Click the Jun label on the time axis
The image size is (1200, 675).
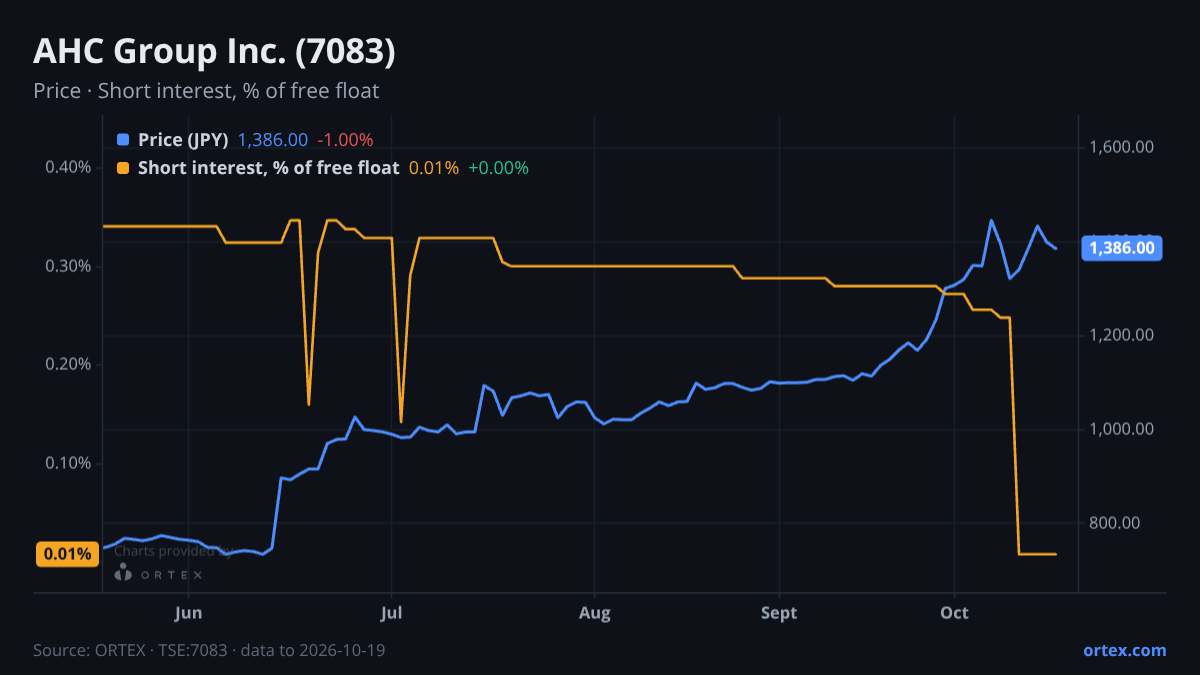pyautogui.click(x=188, y=613)
